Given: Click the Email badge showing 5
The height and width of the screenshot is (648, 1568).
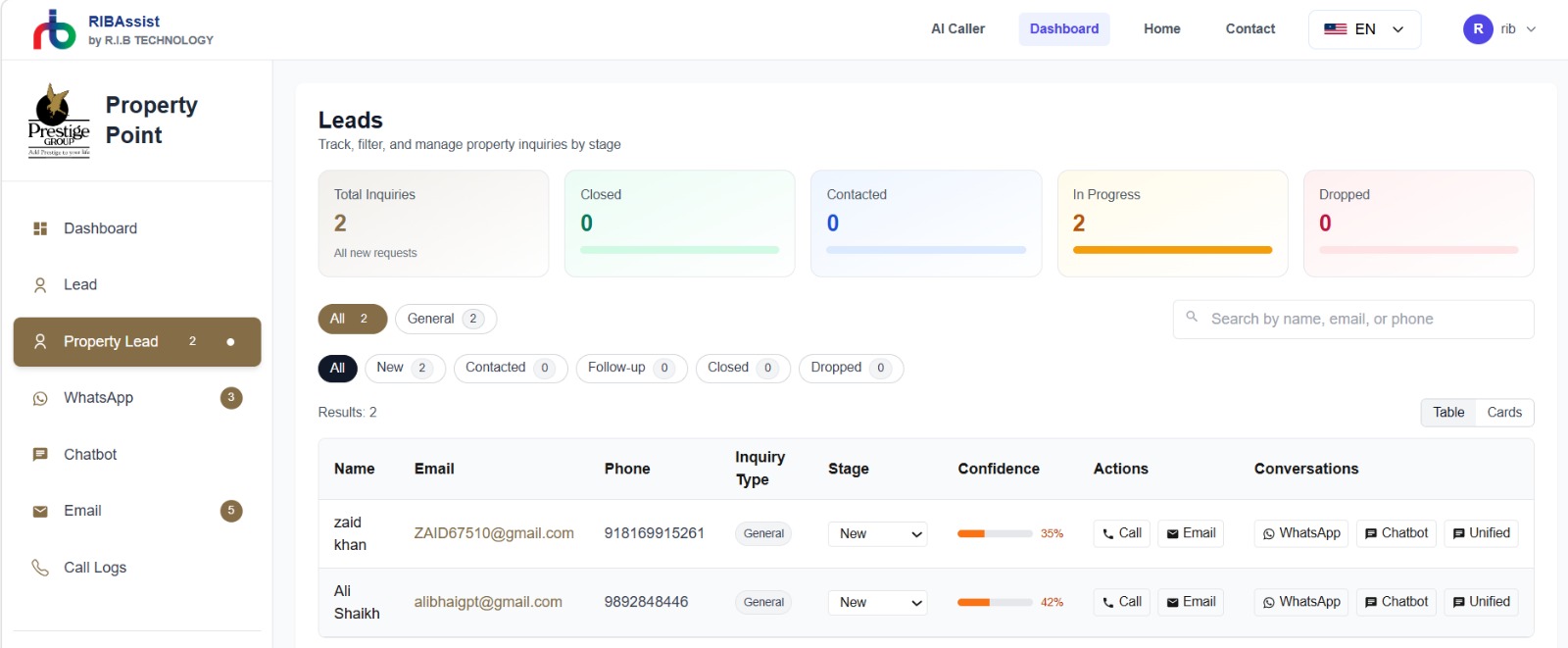Looking at the screenshot, I should 231,511.
